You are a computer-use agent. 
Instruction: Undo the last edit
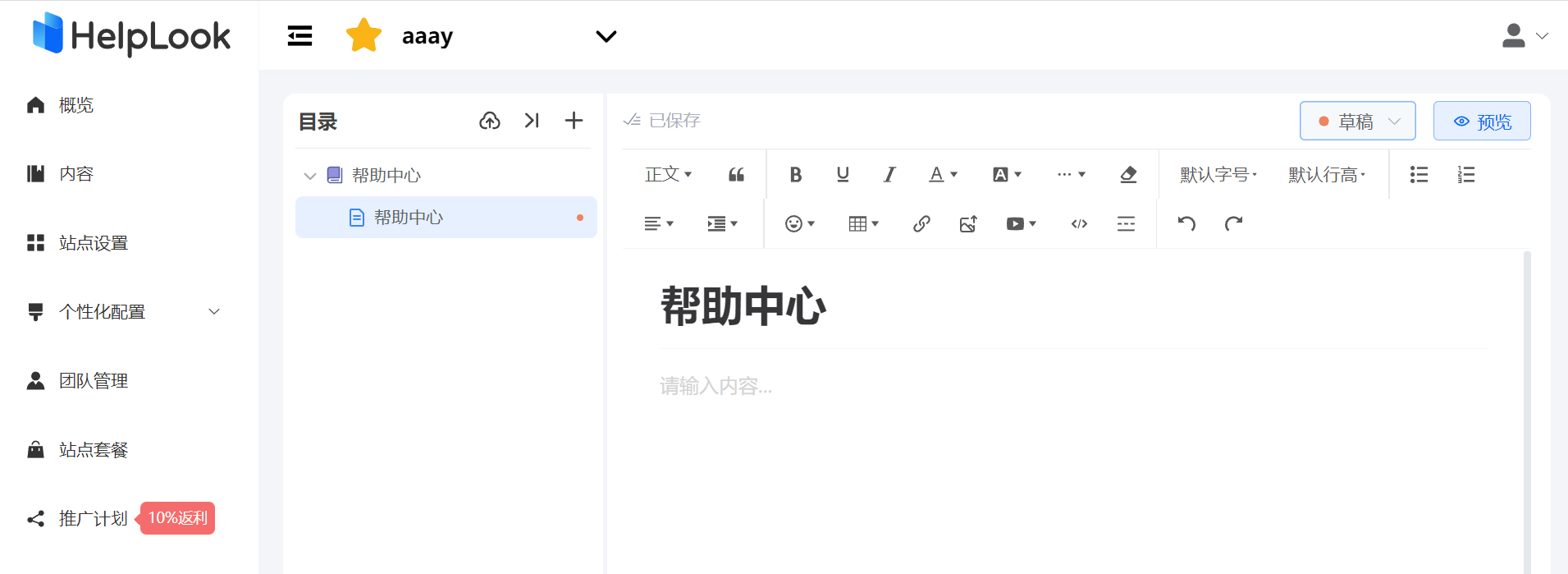point(1186,223)
